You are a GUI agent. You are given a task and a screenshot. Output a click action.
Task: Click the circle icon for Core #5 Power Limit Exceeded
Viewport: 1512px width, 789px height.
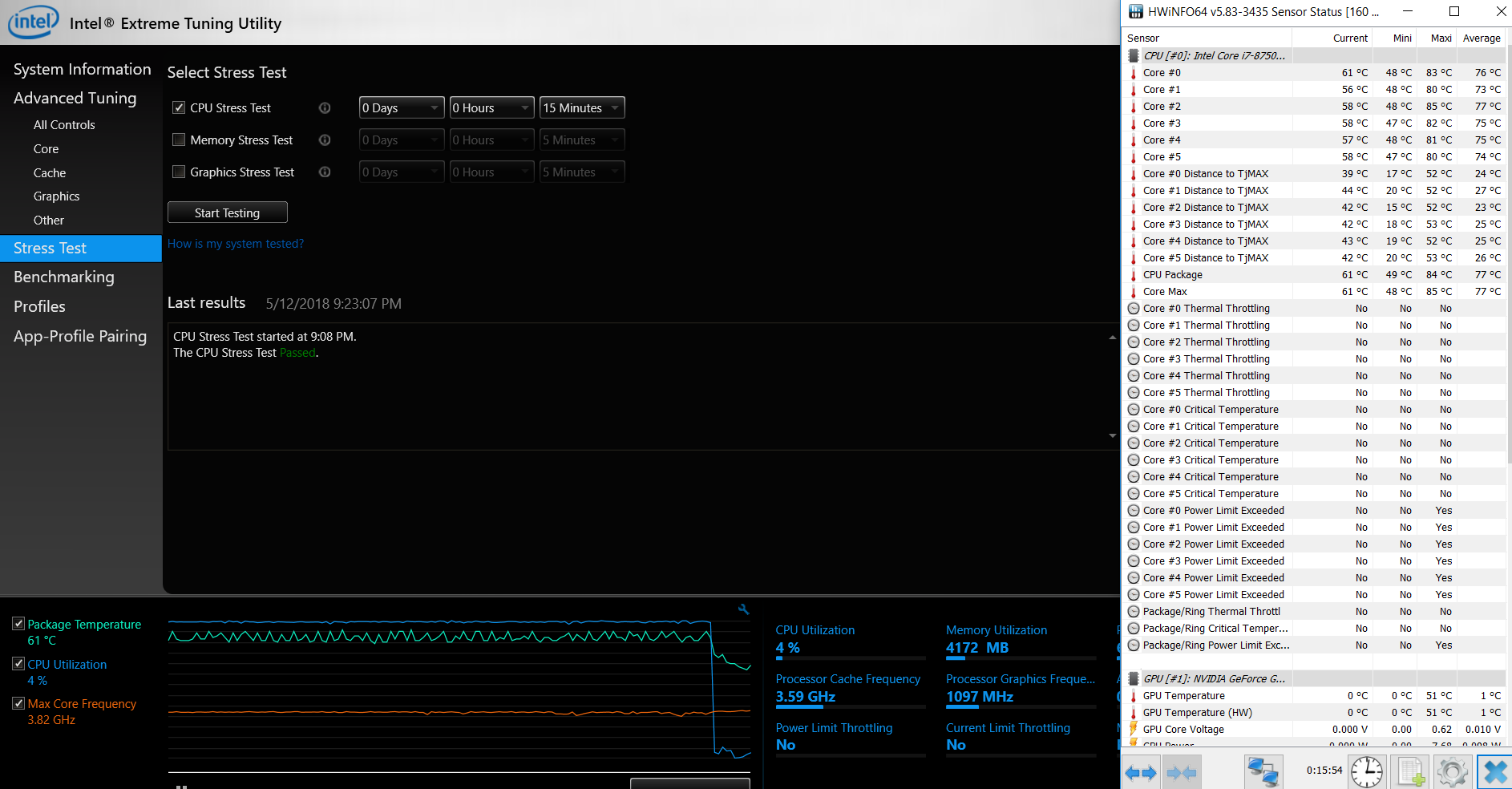click(x=1134, y=594)
